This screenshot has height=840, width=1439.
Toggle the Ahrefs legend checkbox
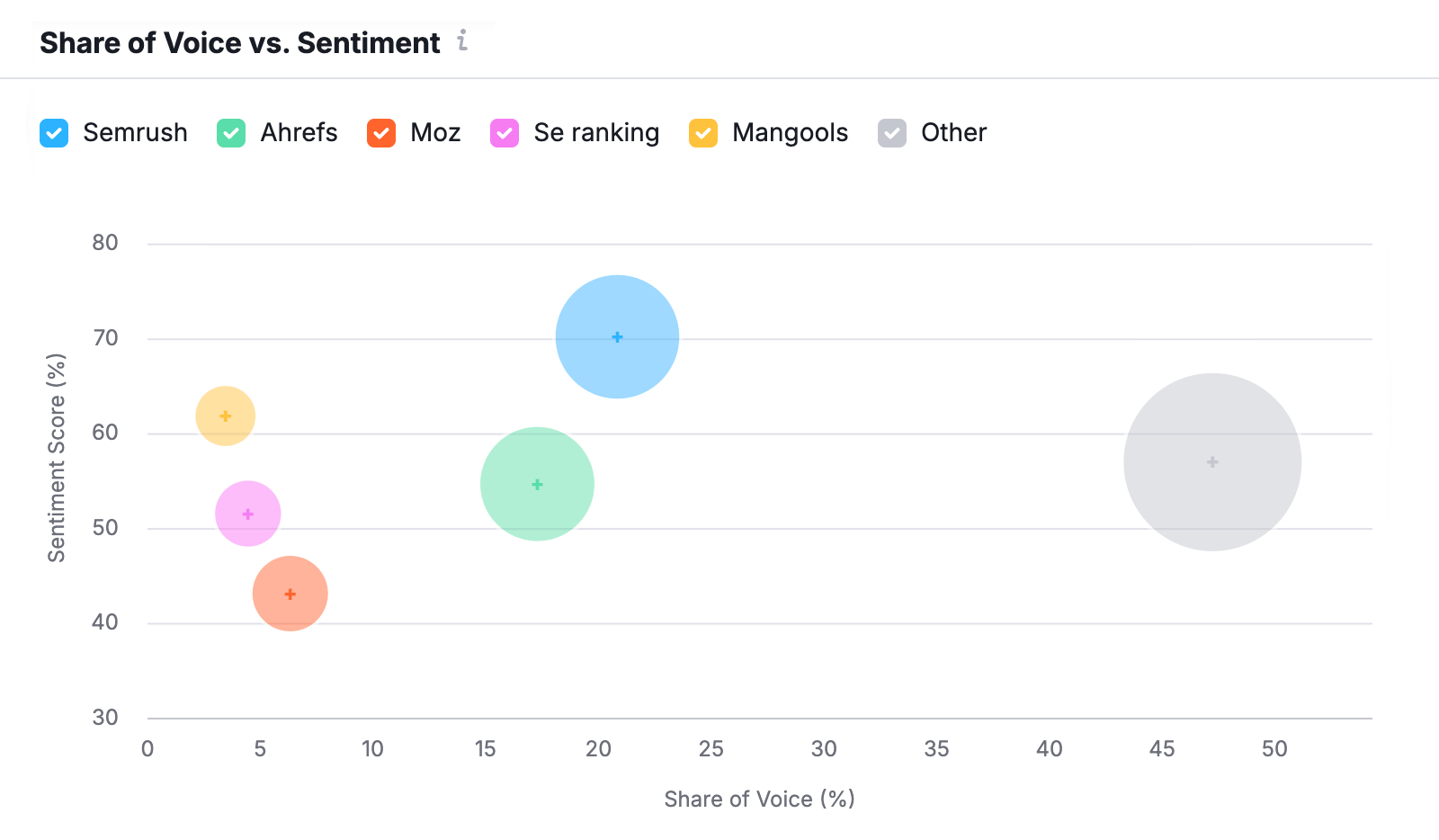tap(231, 132)
